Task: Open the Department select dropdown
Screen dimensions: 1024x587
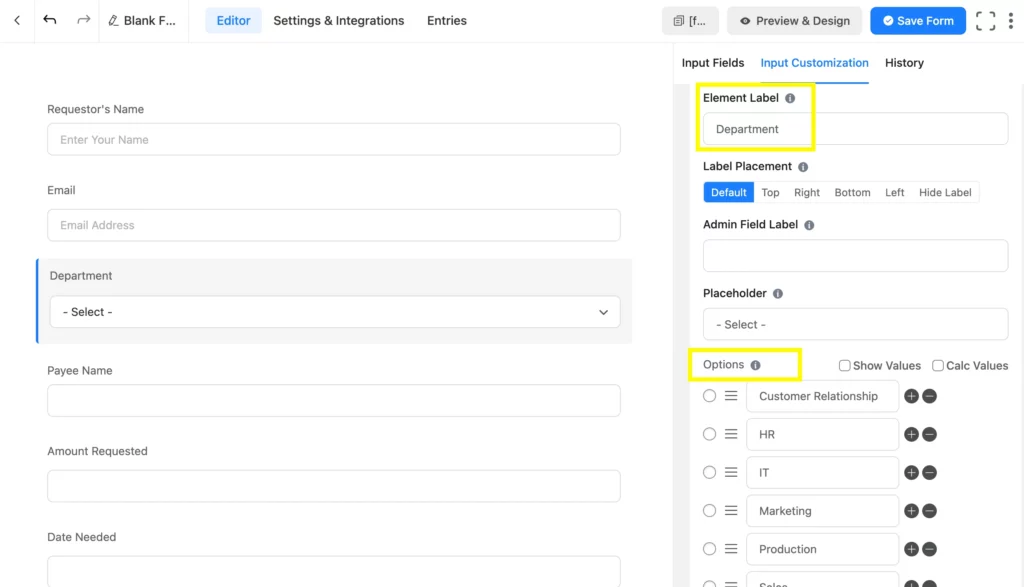Action: [x=334, y=312]
